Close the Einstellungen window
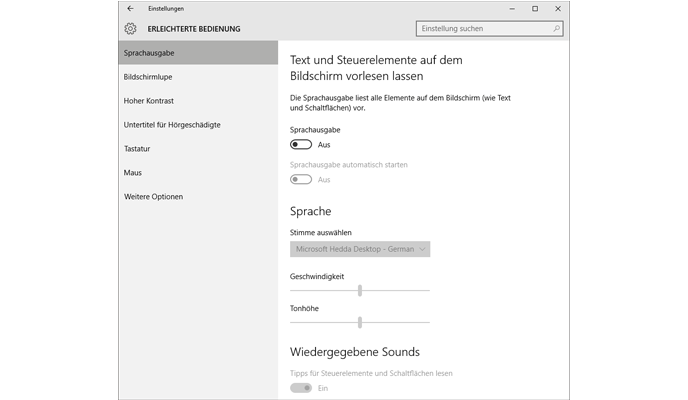The image size is (688, 400). pyautogui.click(x=560, y=8)
